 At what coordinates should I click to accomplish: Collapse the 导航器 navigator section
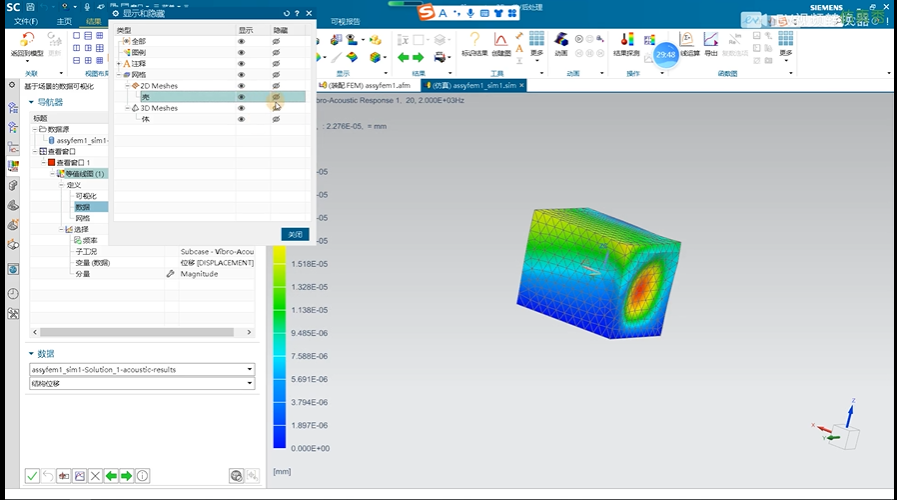pos(31,102)
